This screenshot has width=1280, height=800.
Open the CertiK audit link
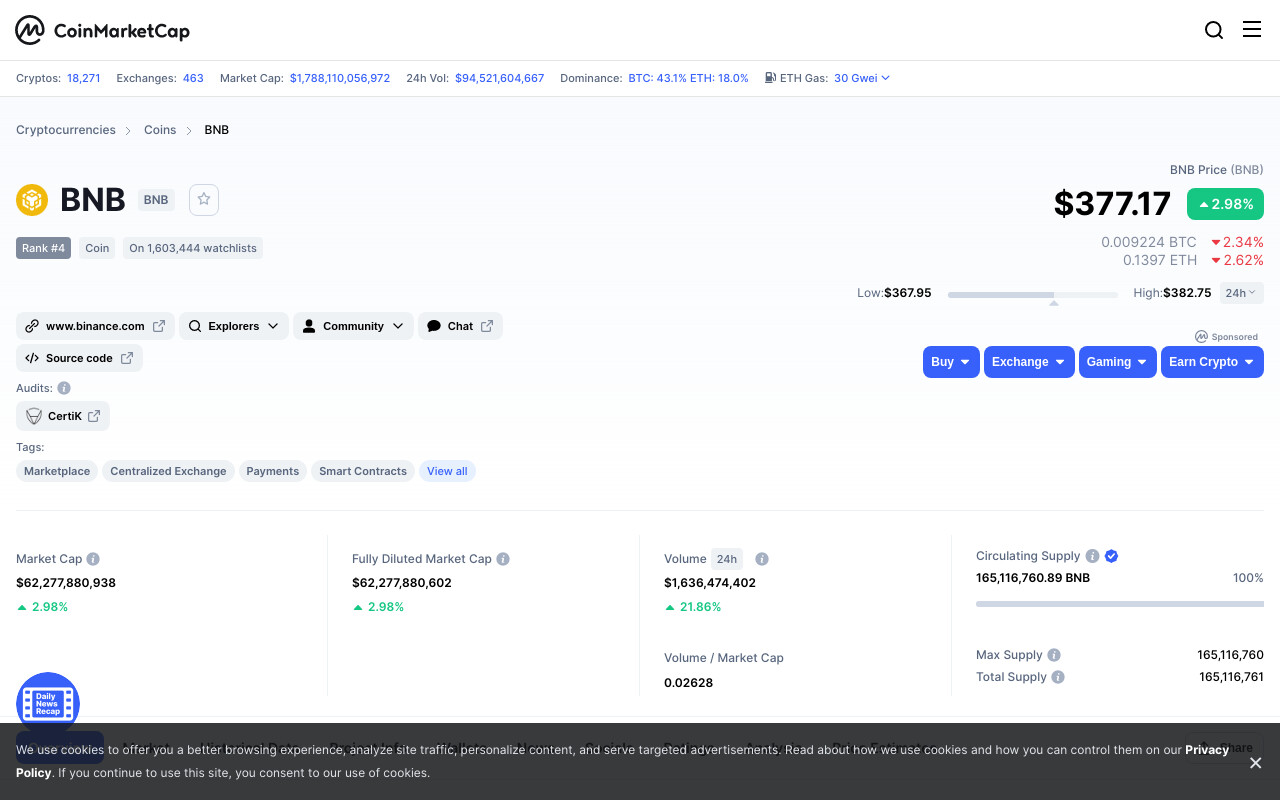pyautogui.click(x=63, y=416)
